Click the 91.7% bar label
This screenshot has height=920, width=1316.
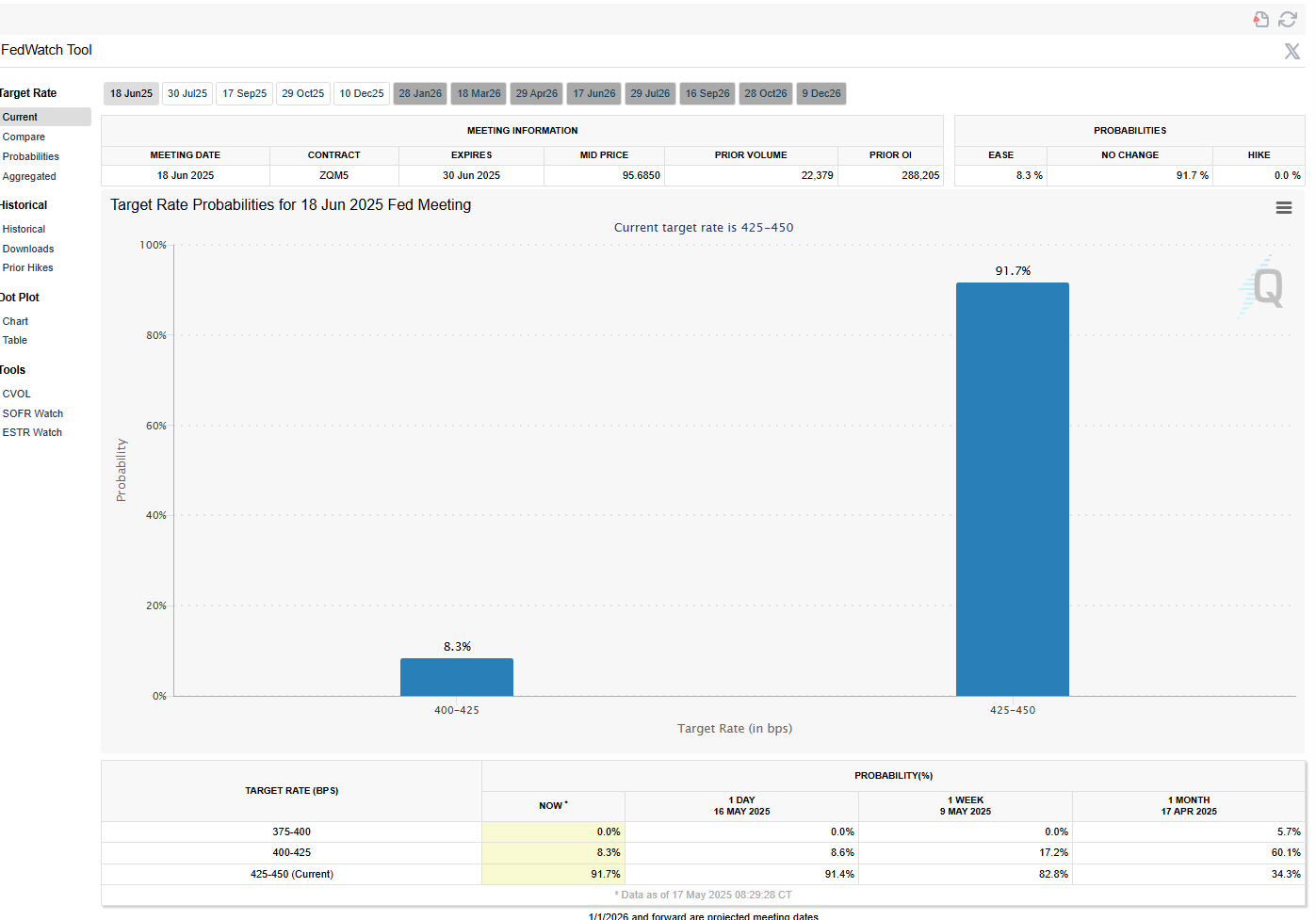[1013, 270]
